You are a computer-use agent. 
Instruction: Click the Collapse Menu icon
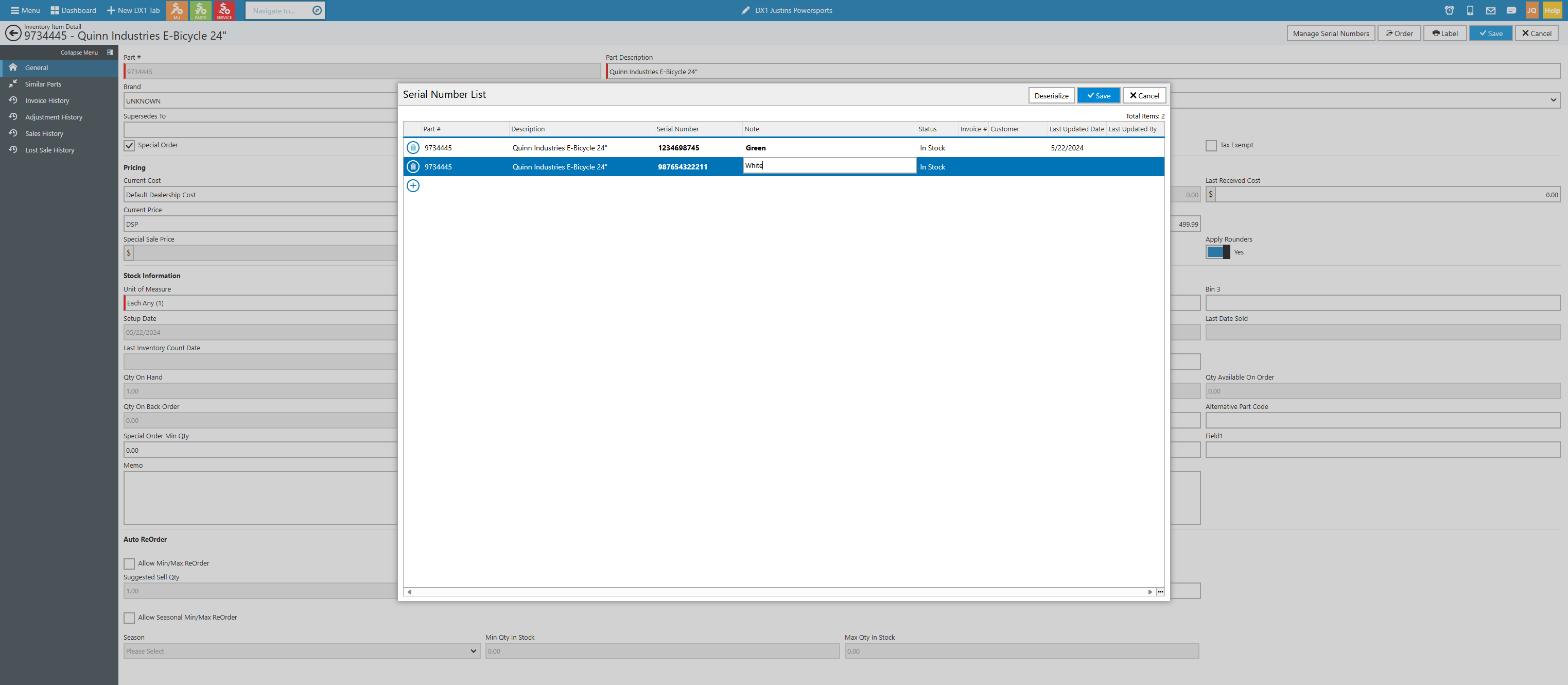tap(110, 53)
